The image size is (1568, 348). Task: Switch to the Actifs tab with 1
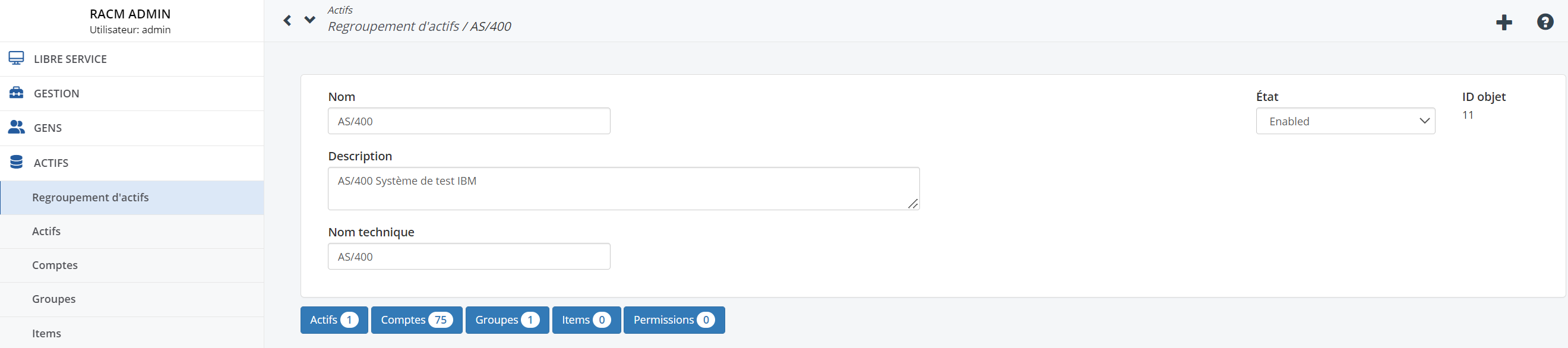click(x=334, y=320)
